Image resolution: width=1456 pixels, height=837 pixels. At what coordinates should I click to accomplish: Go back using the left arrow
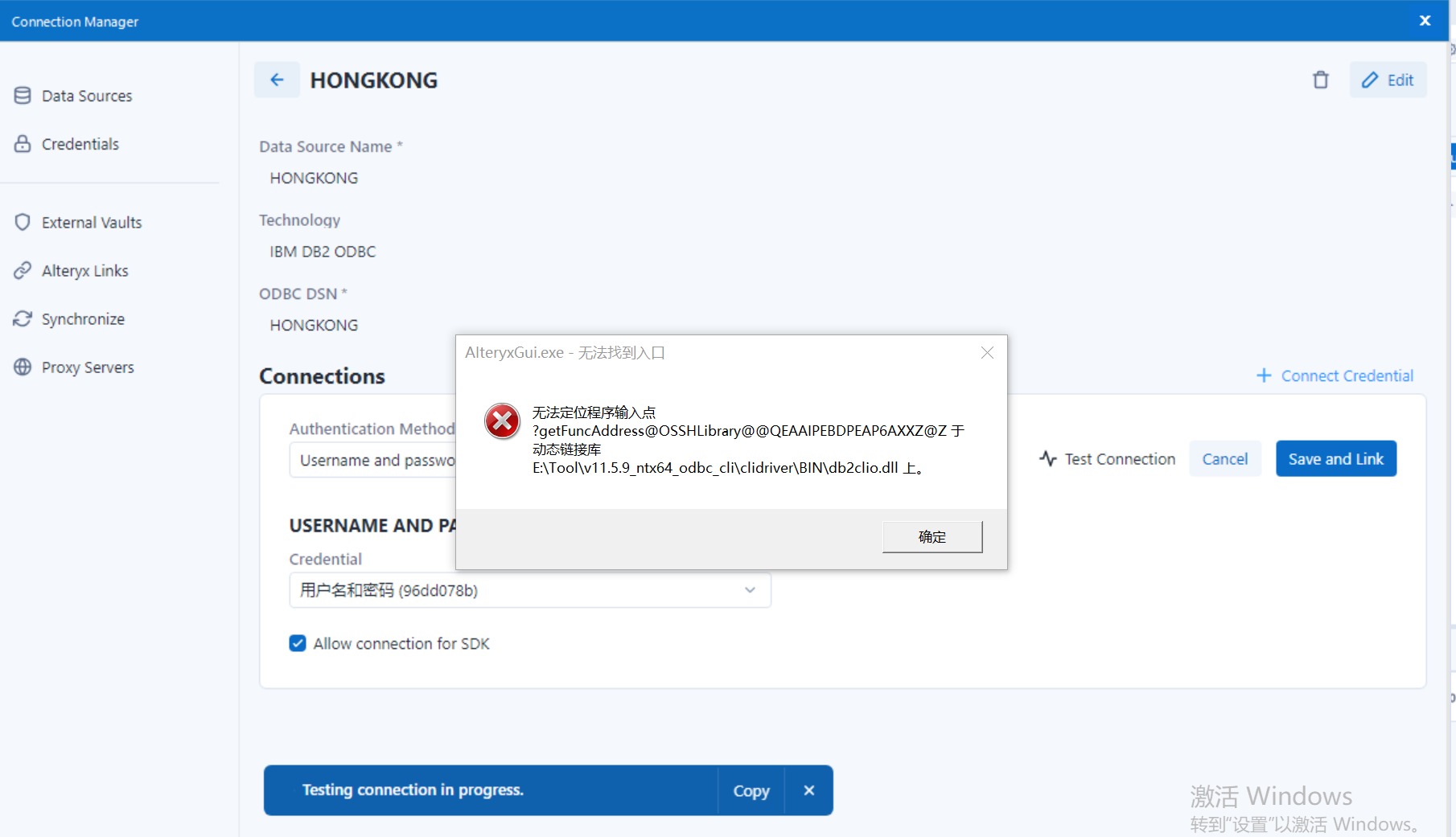(277, 80)
